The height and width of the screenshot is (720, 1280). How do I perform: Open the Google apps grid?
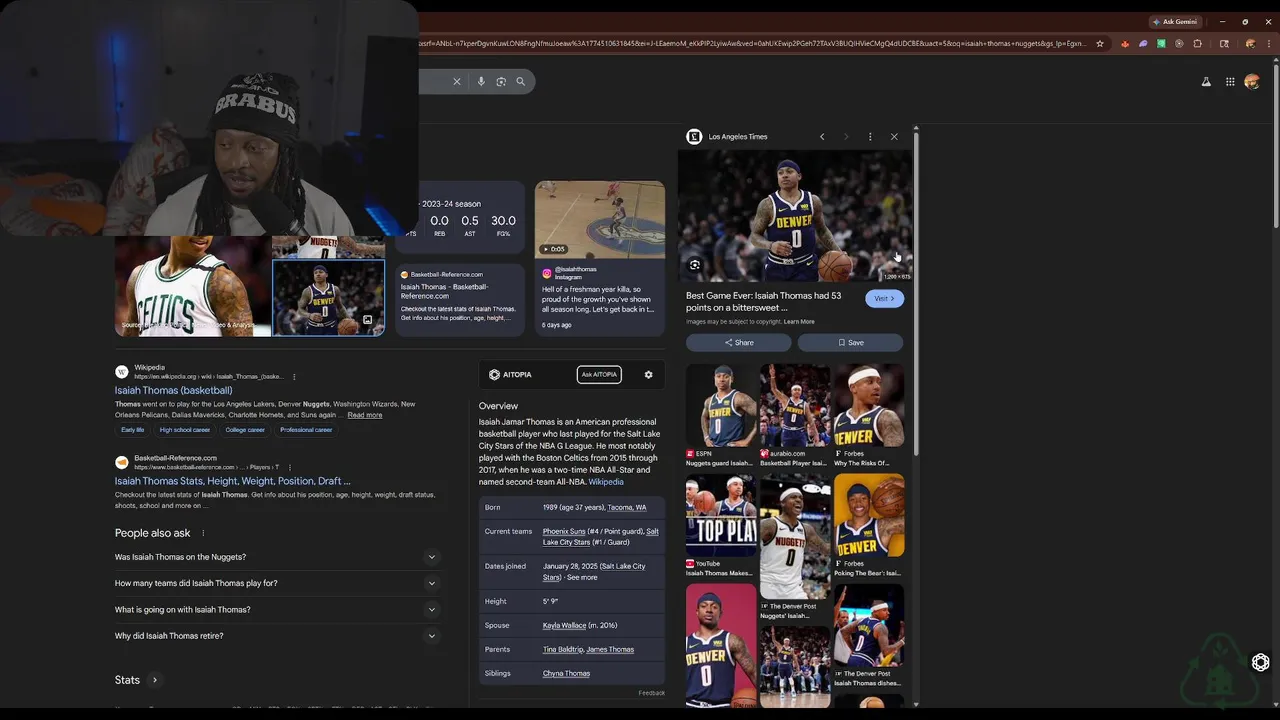(1230, 82)
